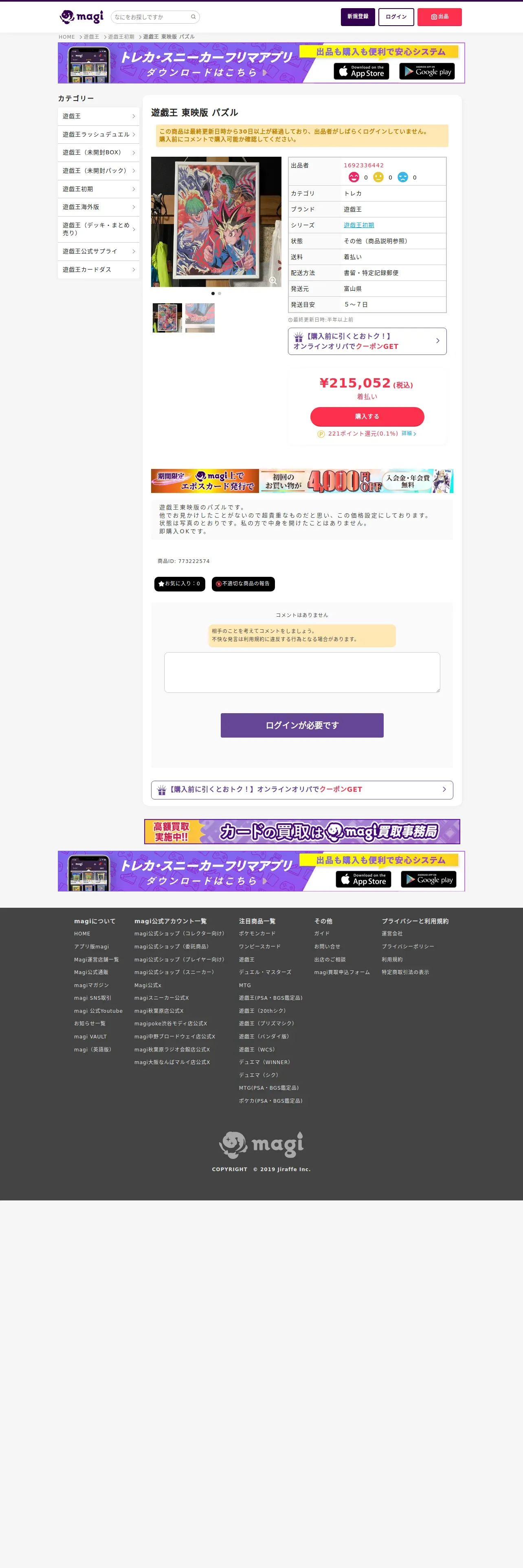Select second carousel dot indicator

(220, 293)
